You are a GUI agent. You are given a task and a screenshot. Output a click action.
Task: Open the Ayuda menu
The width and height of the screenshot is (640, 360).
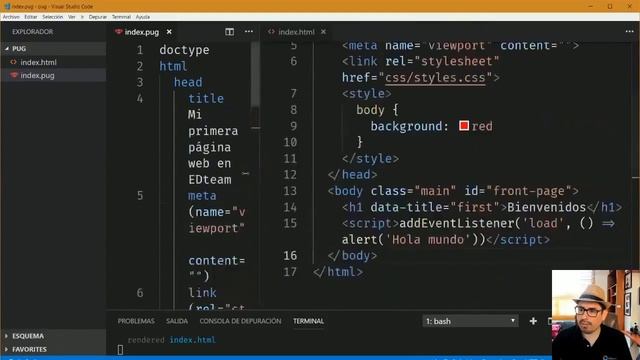[143, 17]
